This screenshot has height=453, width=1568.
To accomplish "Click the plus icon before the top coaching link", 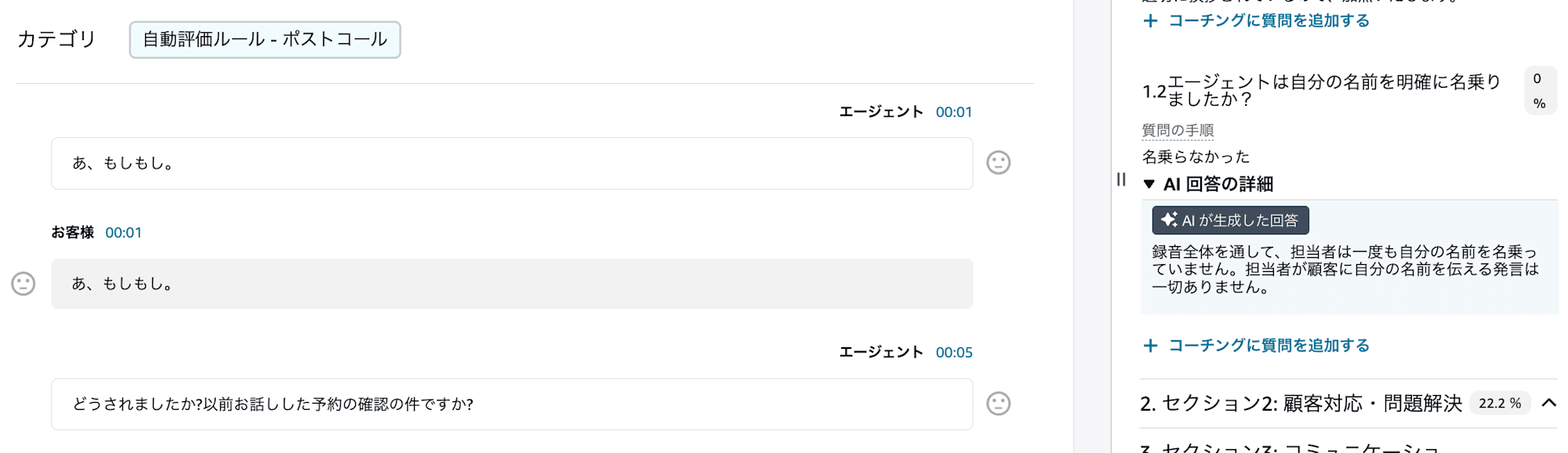I will click(1149, 20).
